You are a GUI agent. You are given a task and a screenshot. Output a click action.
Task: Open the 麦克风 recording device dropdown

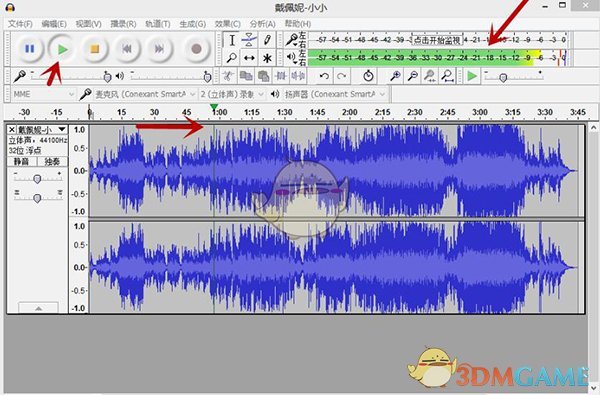(145, 94)
